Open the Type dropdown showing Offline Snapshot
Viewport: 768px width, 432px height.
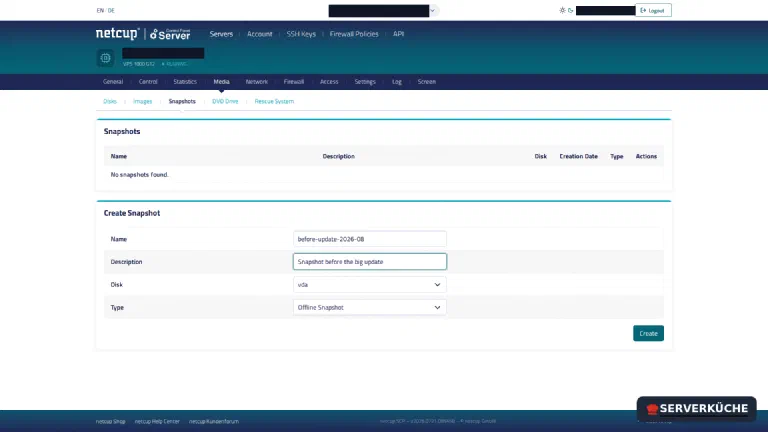click(x=370, y=308)
